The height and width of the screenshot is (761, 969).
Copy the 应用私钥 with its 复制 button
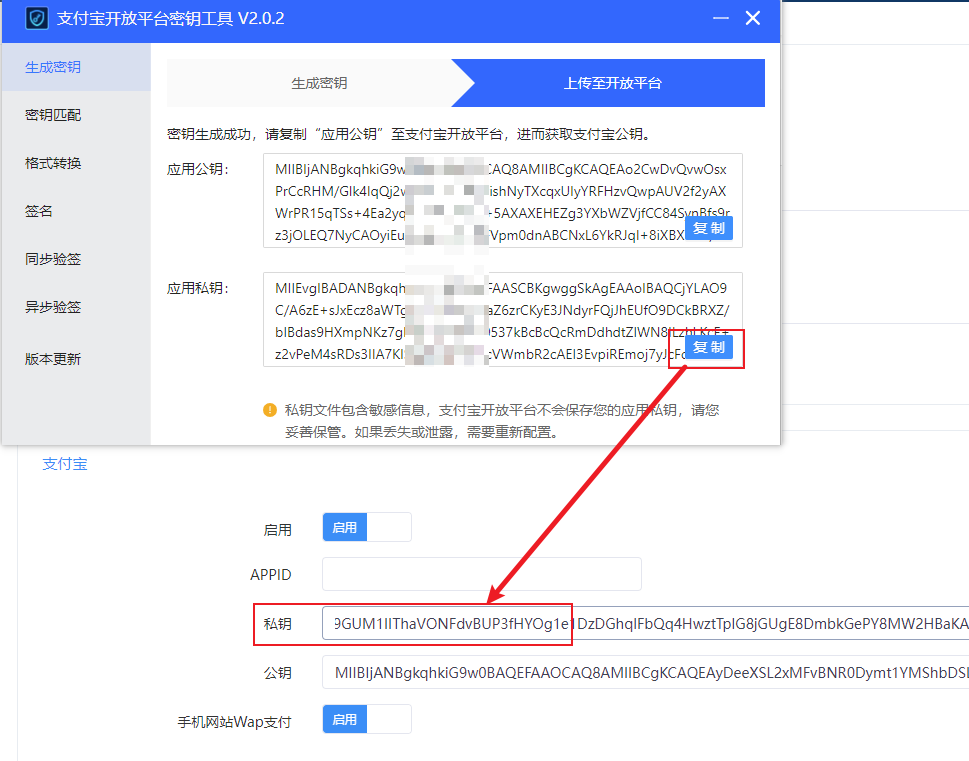point(709,347)
